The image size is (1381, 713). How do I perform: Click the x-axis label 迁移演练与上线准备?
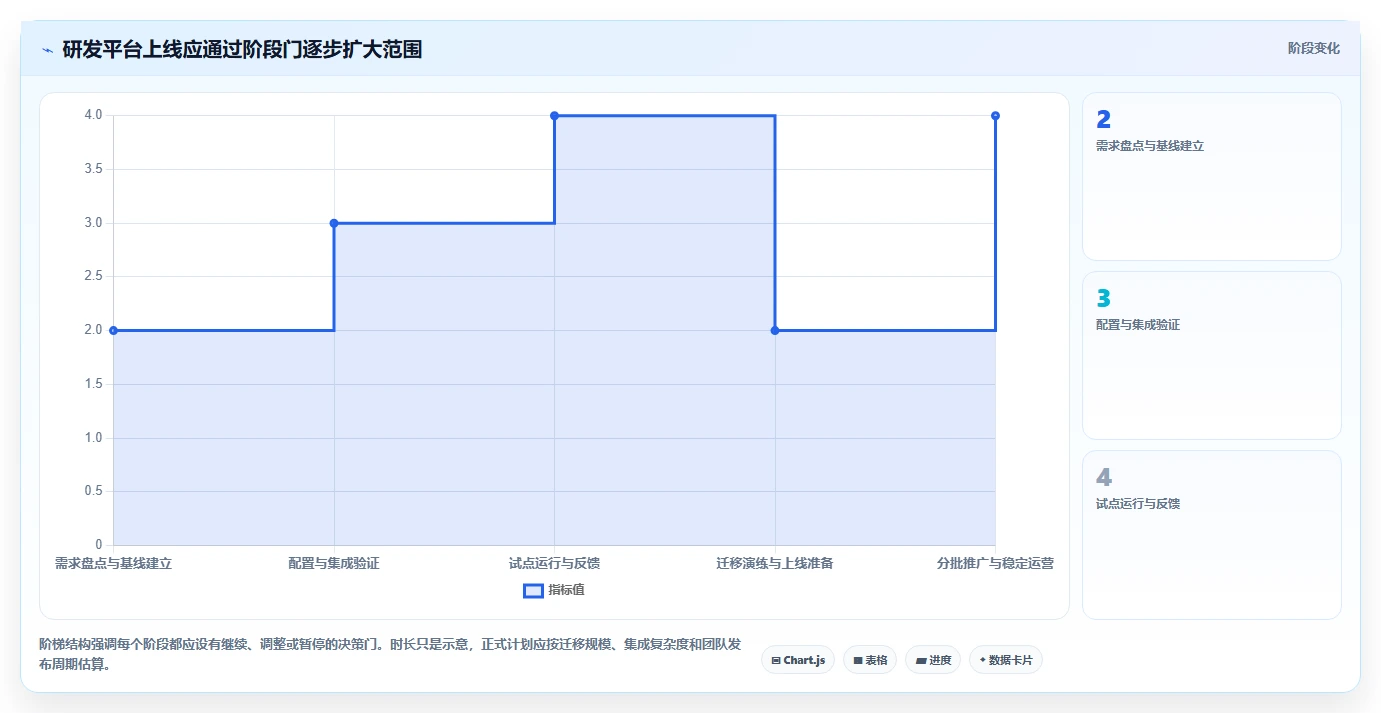tap(775, 563)
